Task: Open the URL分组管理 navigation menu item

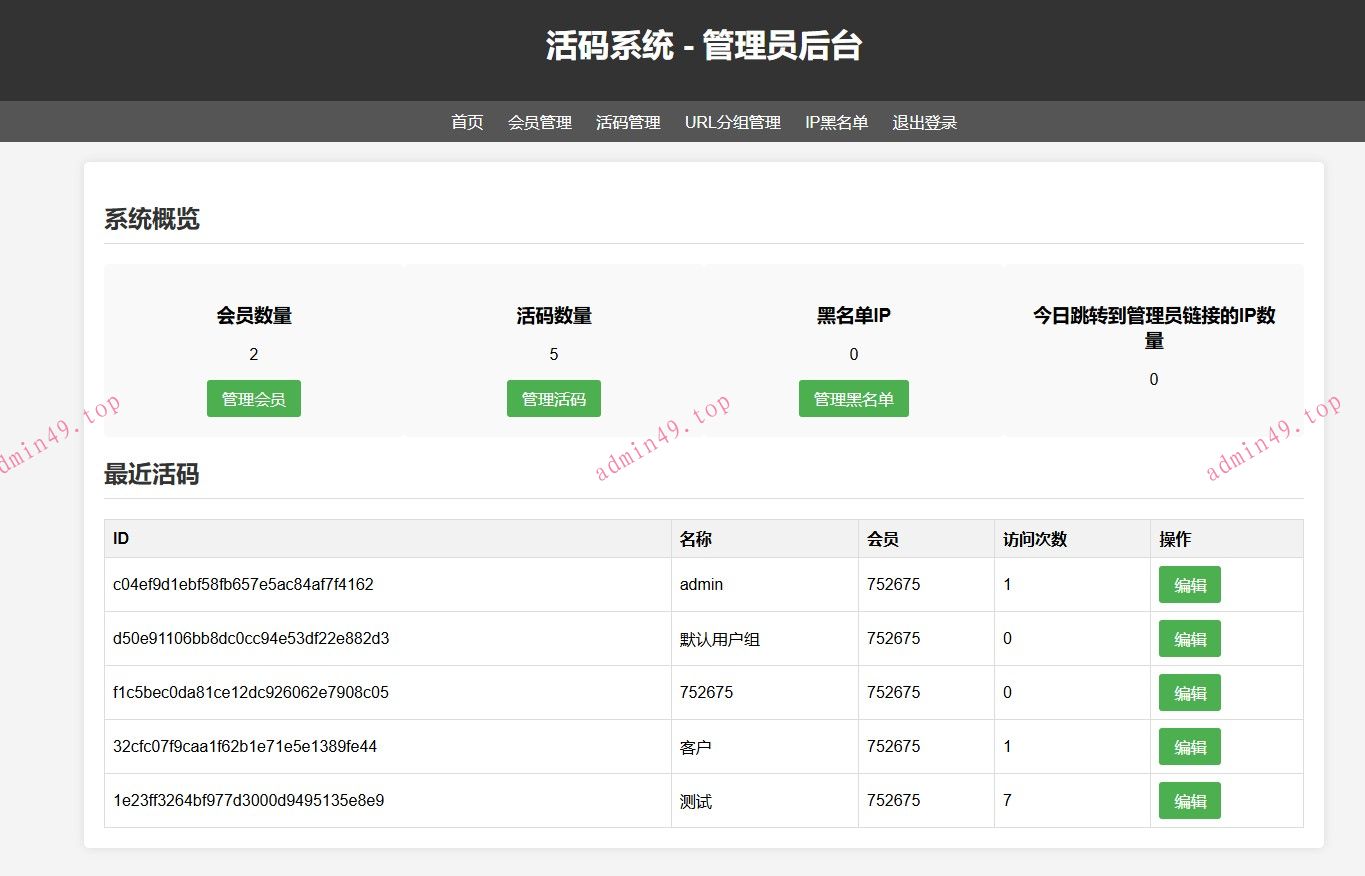Action: [732, 122]
